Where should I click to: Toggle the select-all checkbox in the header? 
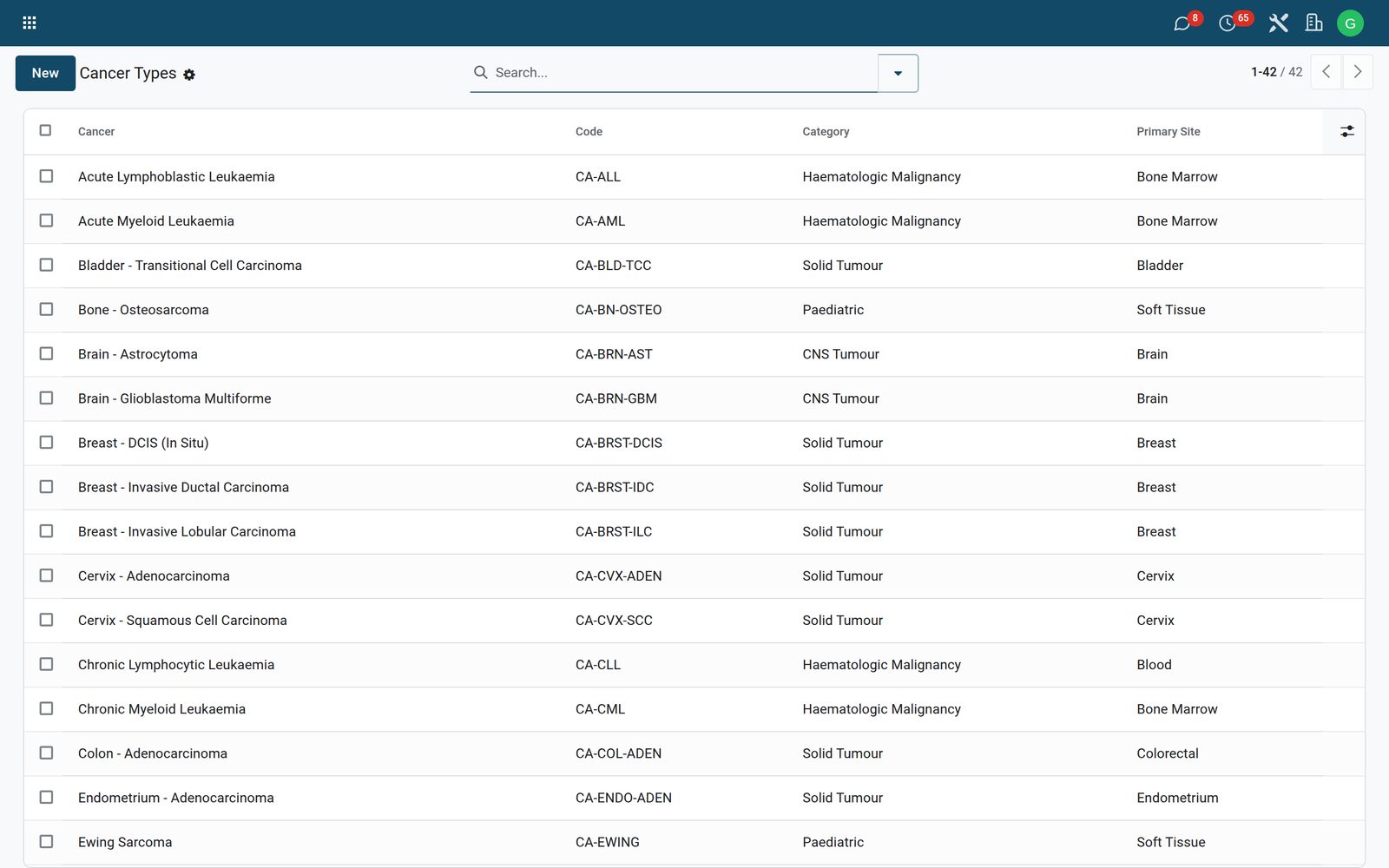click(x=45, y=130)
